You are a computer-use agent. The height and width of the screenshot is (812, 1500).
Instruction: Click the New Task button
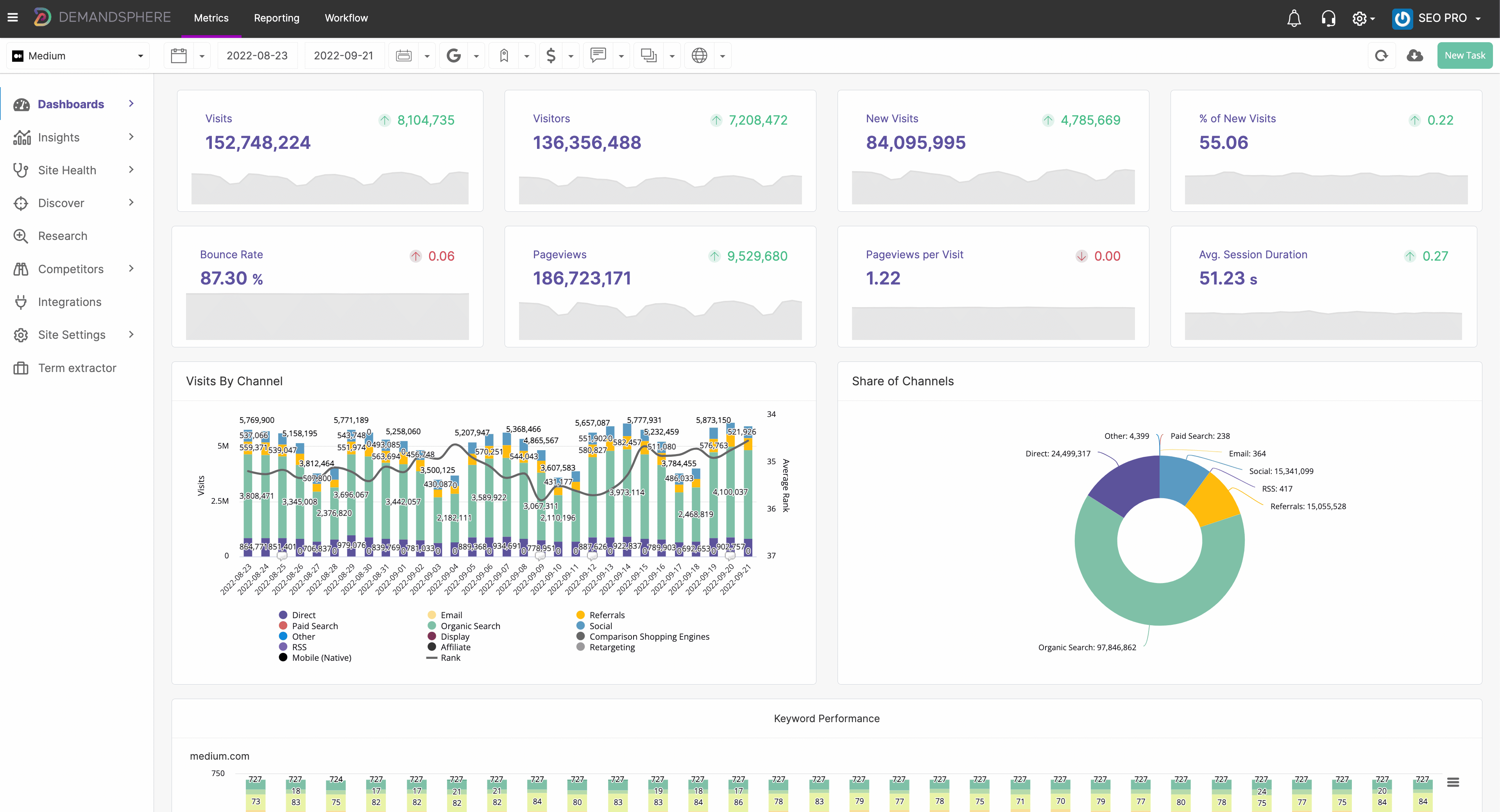coord(1464,56)
